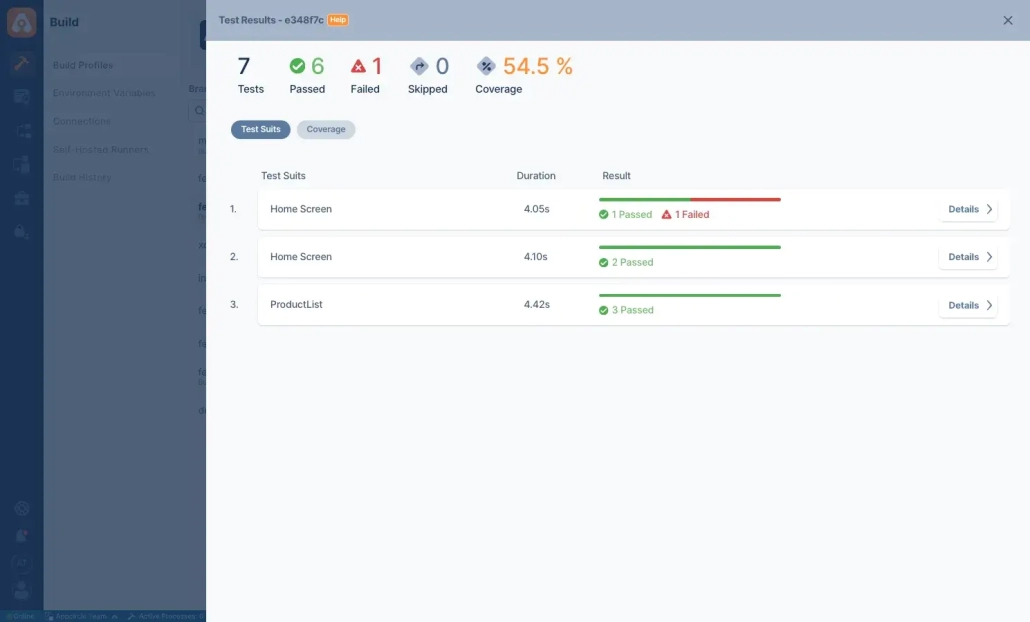Click the '1 Passed' check icon in row 1
The image size is (1030, 622).
(604, 214)
